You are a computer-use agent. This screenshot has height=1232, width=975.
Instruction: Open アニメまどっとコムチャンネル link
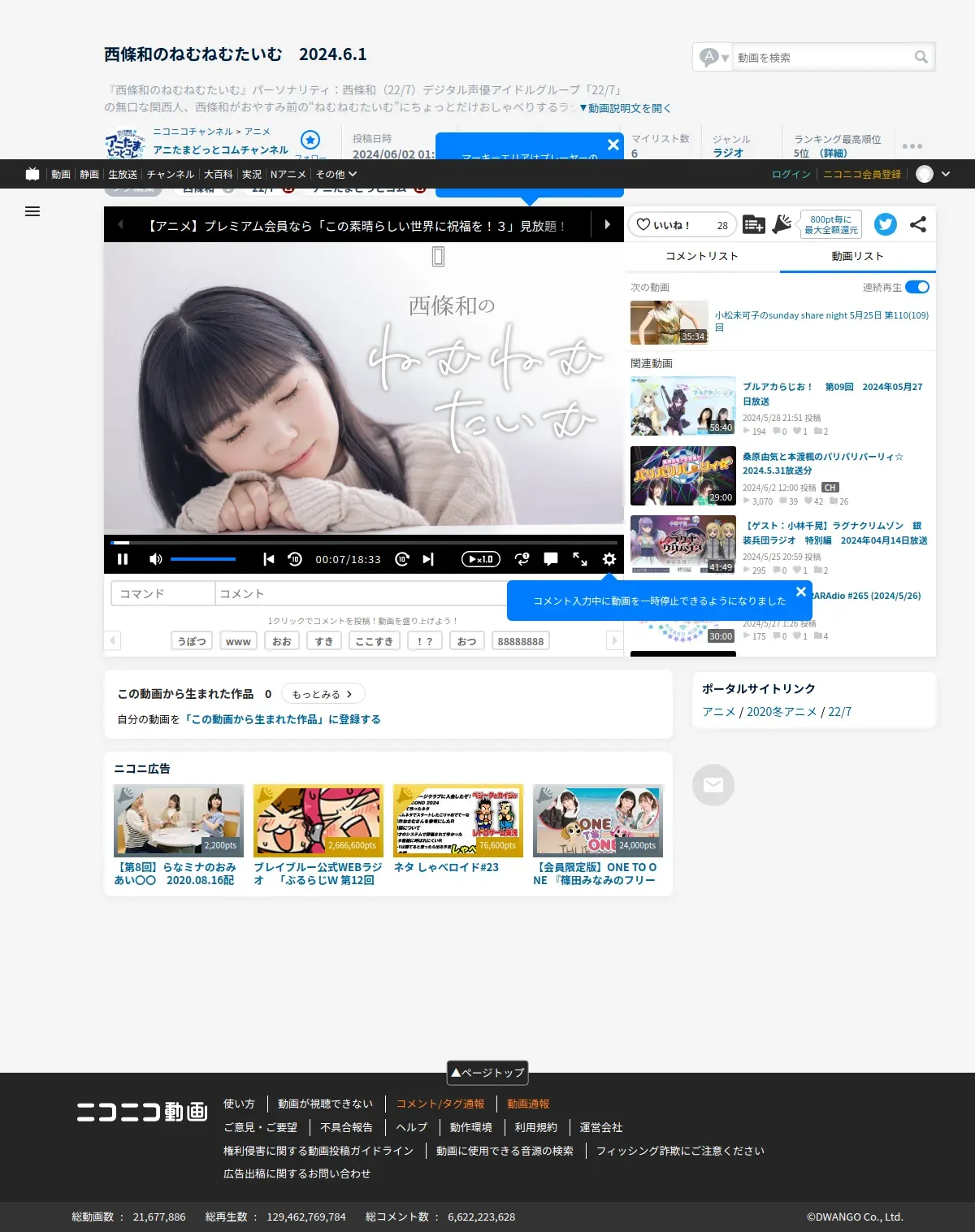coord(221,150)
